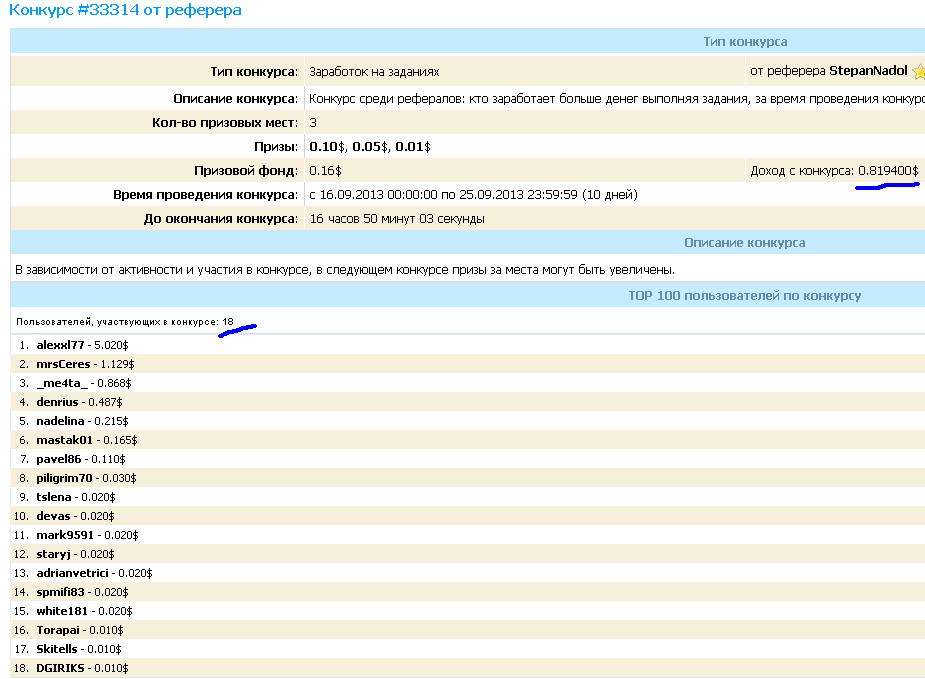Viewport: 925px width, 679px height.
Task: Select prize fund value '0.16$'
Action: 325,170
